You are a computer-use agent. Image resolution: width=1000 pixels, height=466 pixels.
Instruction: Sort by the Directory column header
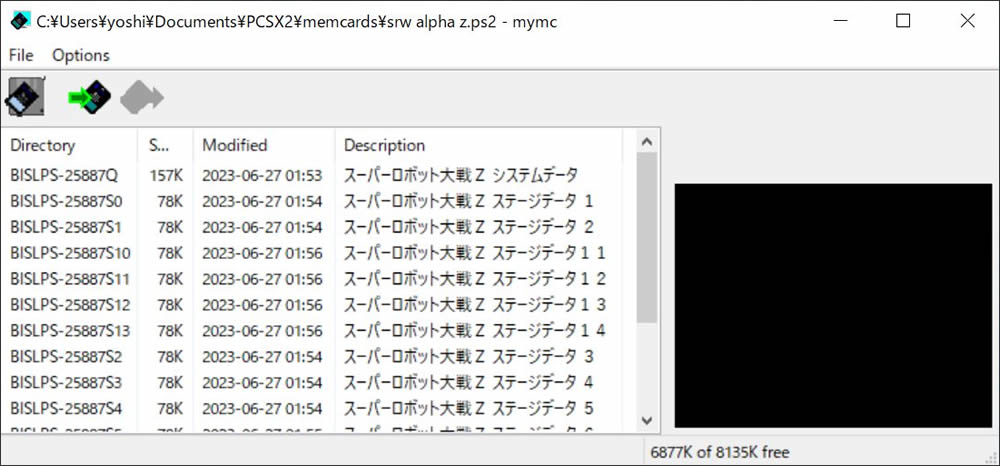69,145
